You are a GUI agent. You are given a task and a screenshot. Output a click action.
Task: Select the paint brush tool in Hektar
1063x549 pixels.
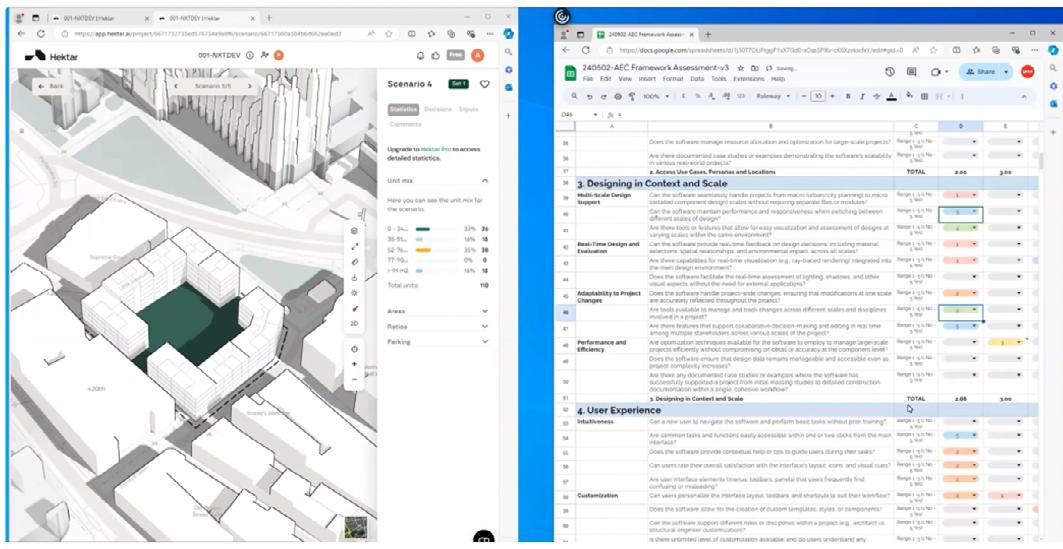(x=354, y=308)
